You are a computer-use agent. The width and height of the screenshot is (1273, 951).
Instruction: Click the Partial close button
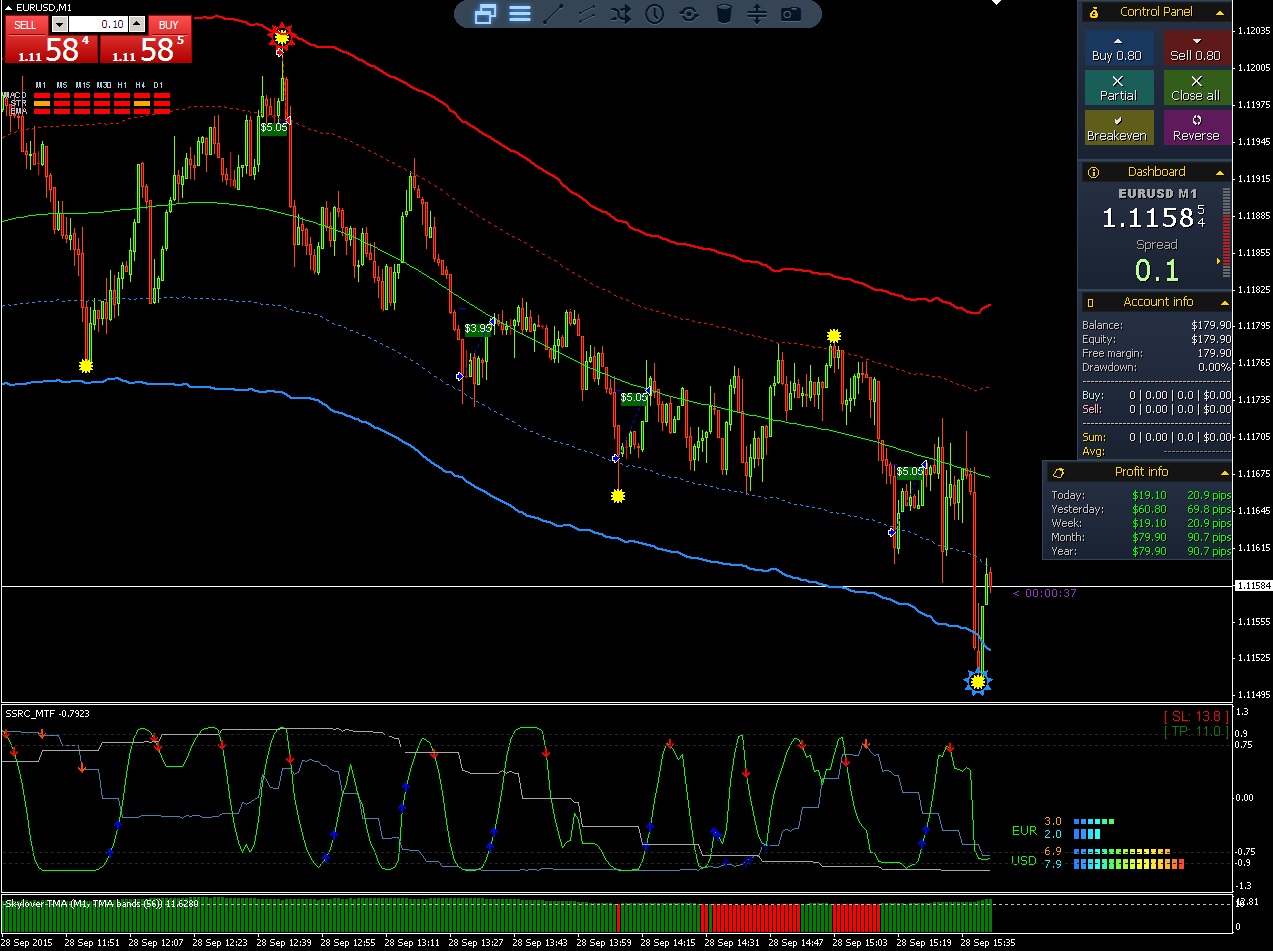pos(1118,88)
